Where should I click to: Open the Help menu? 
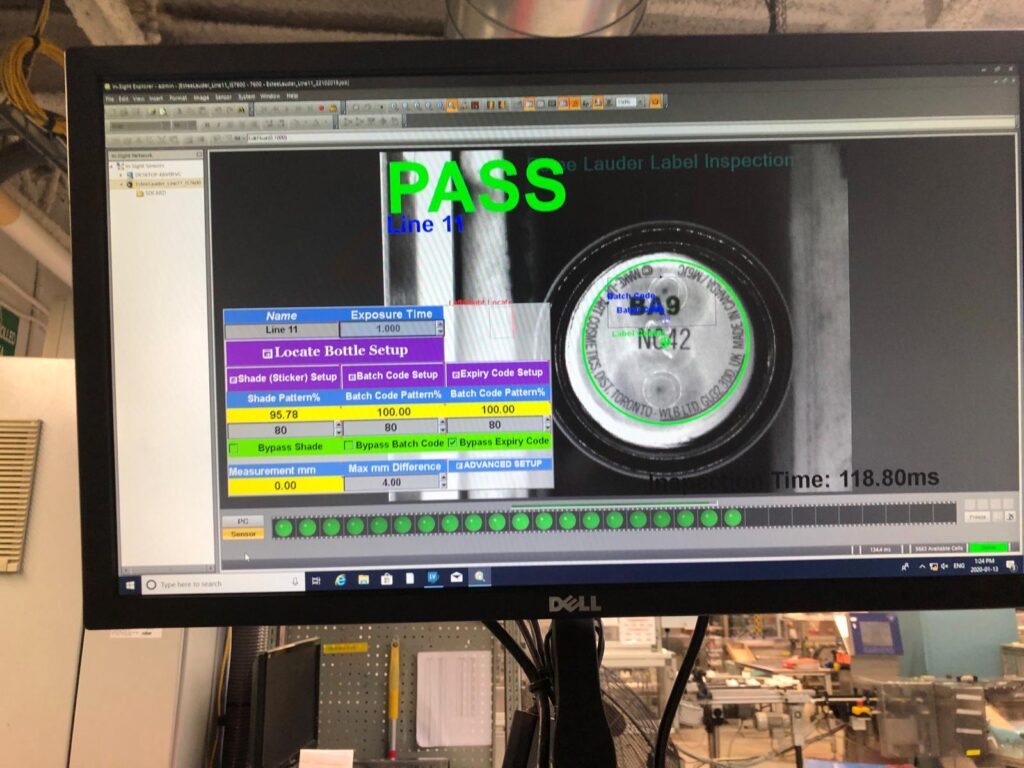coord(293,96)
